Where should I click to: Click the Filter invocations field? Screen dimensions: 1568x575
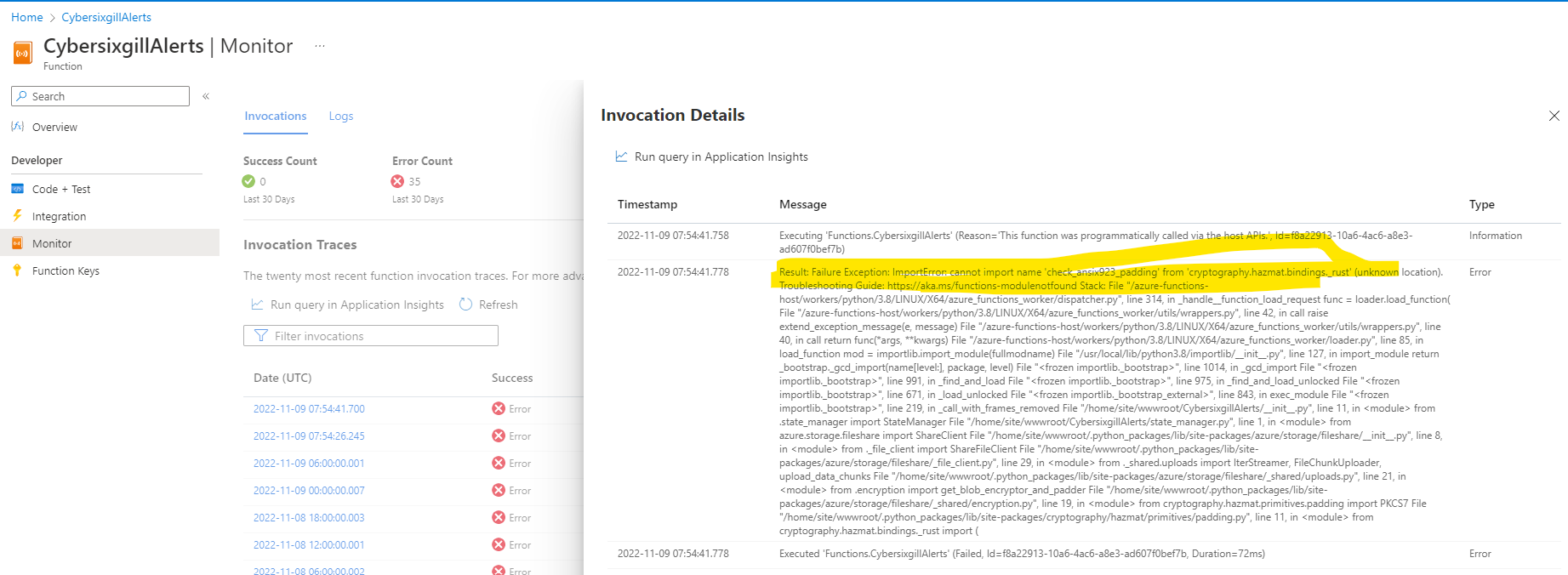tap(371, 336)
